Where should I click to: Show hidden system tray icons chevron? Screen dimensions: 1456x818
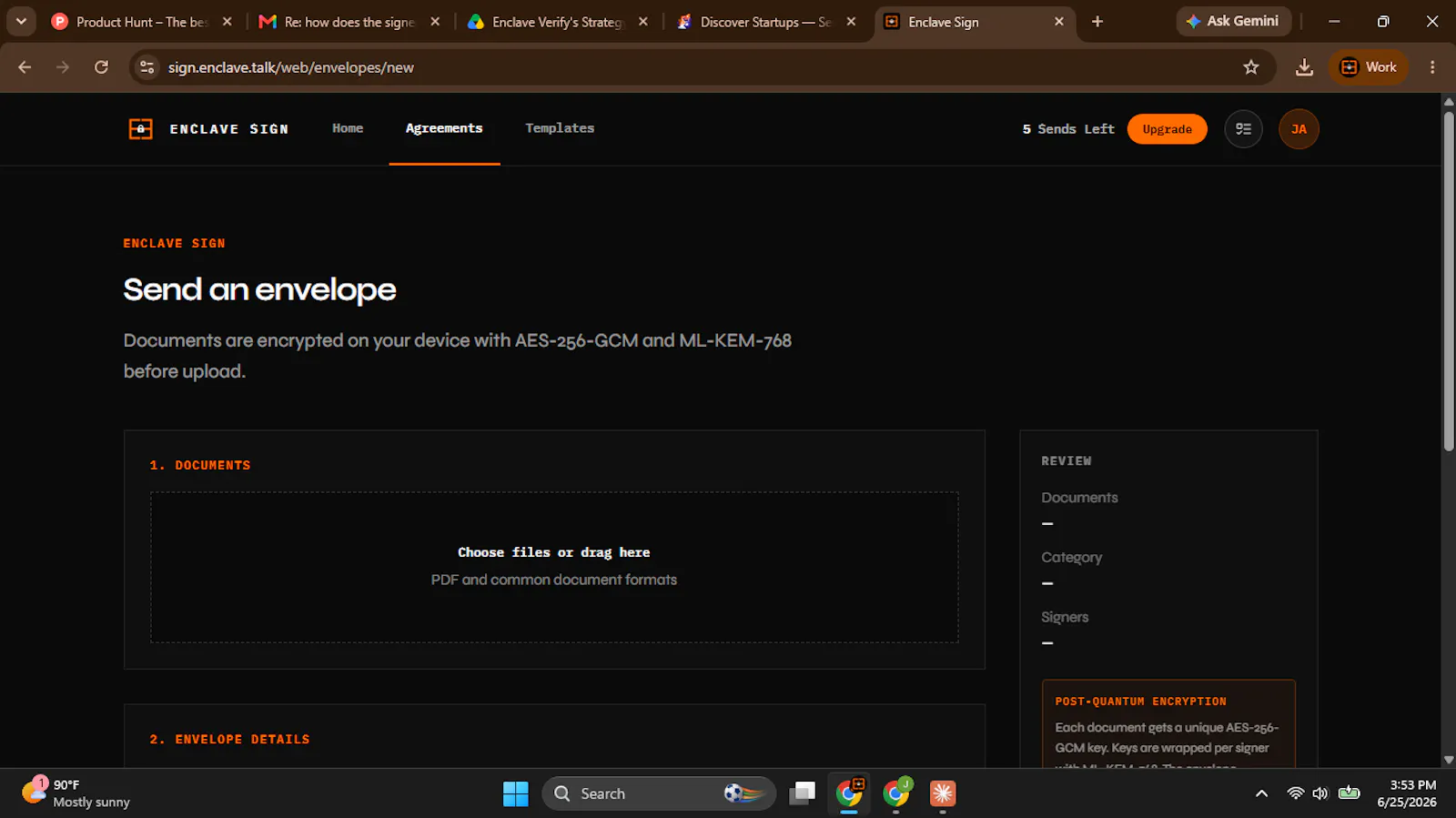click(1261, 793)
